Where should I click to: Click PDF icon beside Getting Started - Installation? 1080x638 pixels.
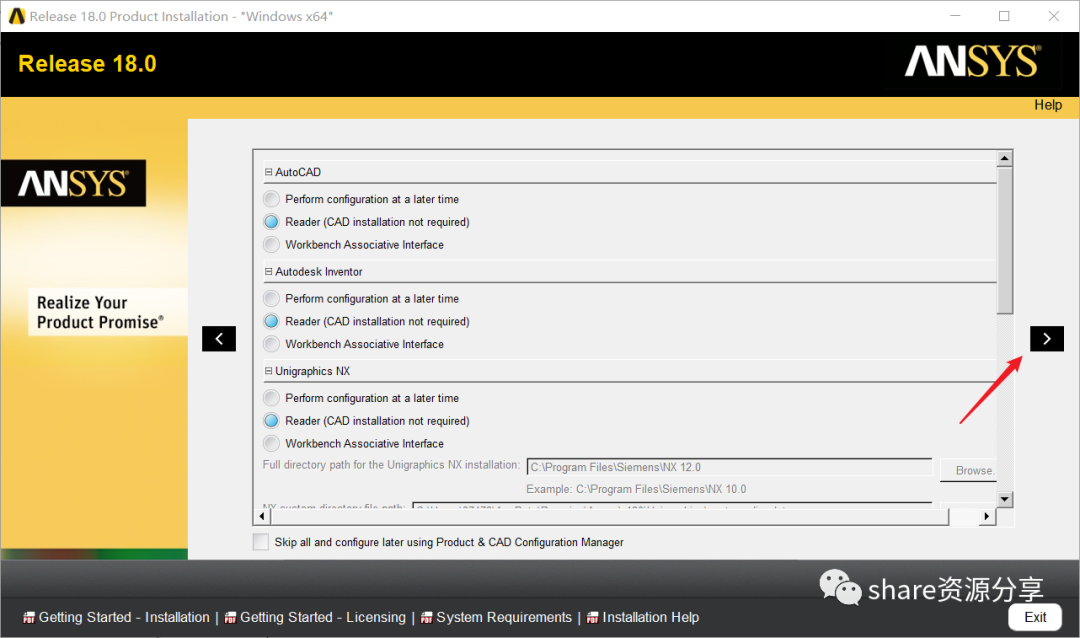pos(29,618)
